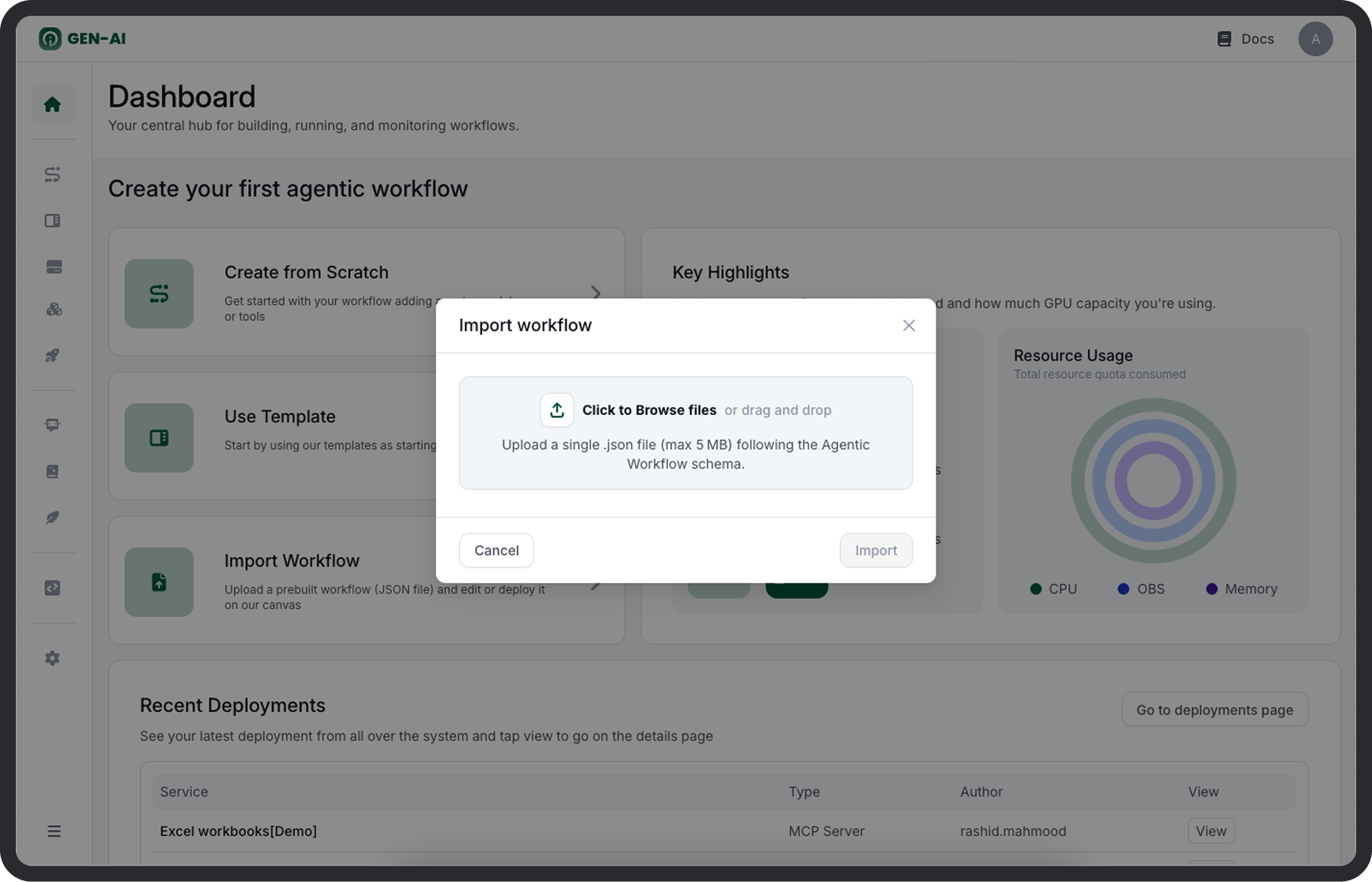1372x882 pixels.
Task: Expand the sidebar with the hamburger menu
Action: point(54,831)
